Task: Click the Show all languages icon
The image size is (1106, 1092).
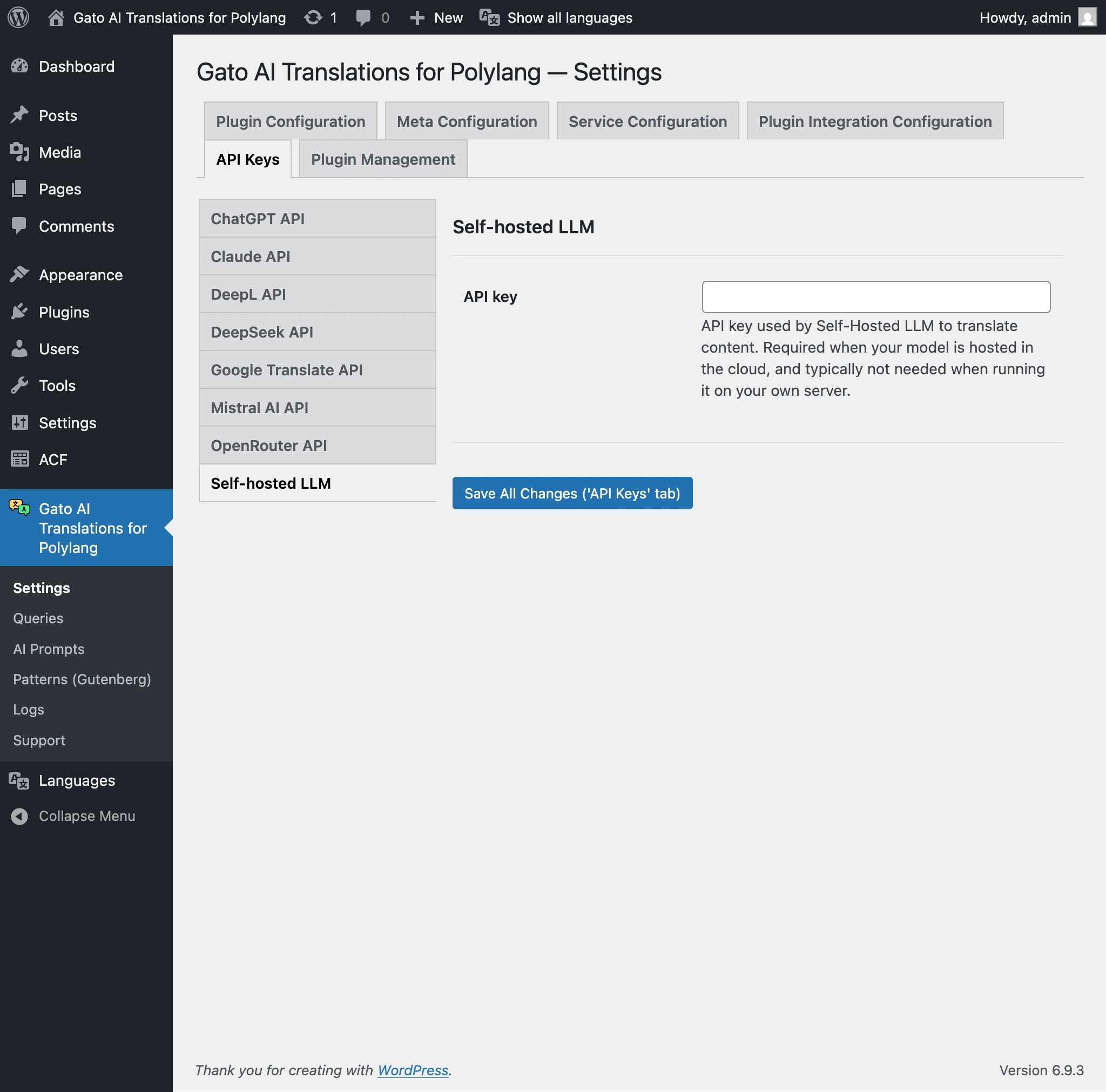Action: (x=488, y=17)
